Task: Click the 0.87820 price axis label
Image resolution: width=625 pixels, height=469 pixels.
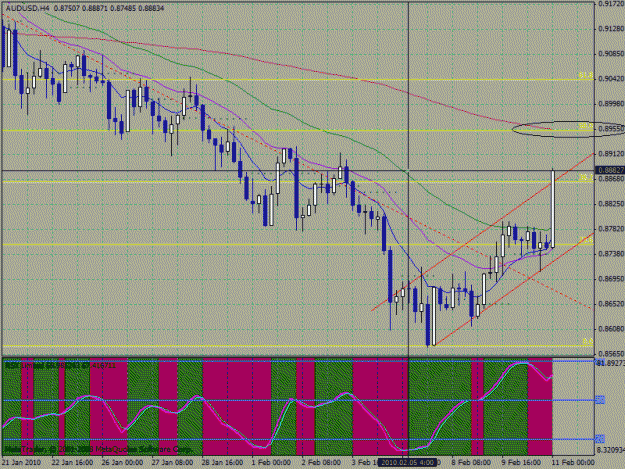Action: coord(611,229)
